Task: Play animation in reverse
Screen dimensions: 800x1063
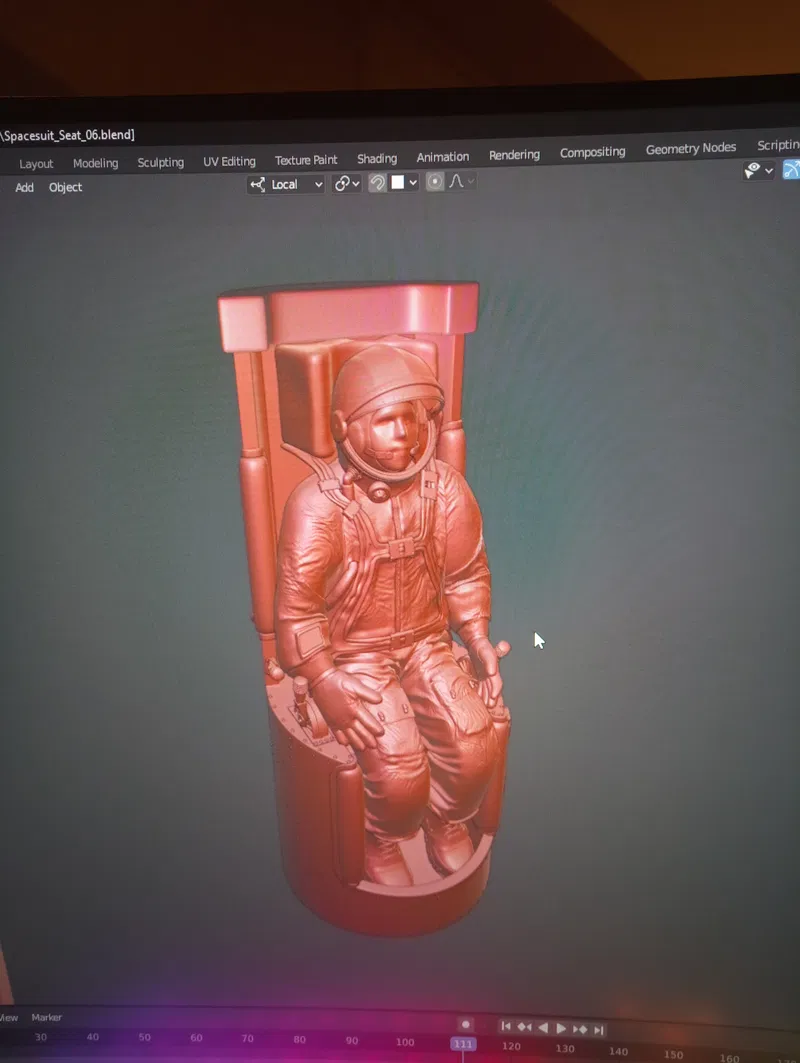Action: [543, 1027]
